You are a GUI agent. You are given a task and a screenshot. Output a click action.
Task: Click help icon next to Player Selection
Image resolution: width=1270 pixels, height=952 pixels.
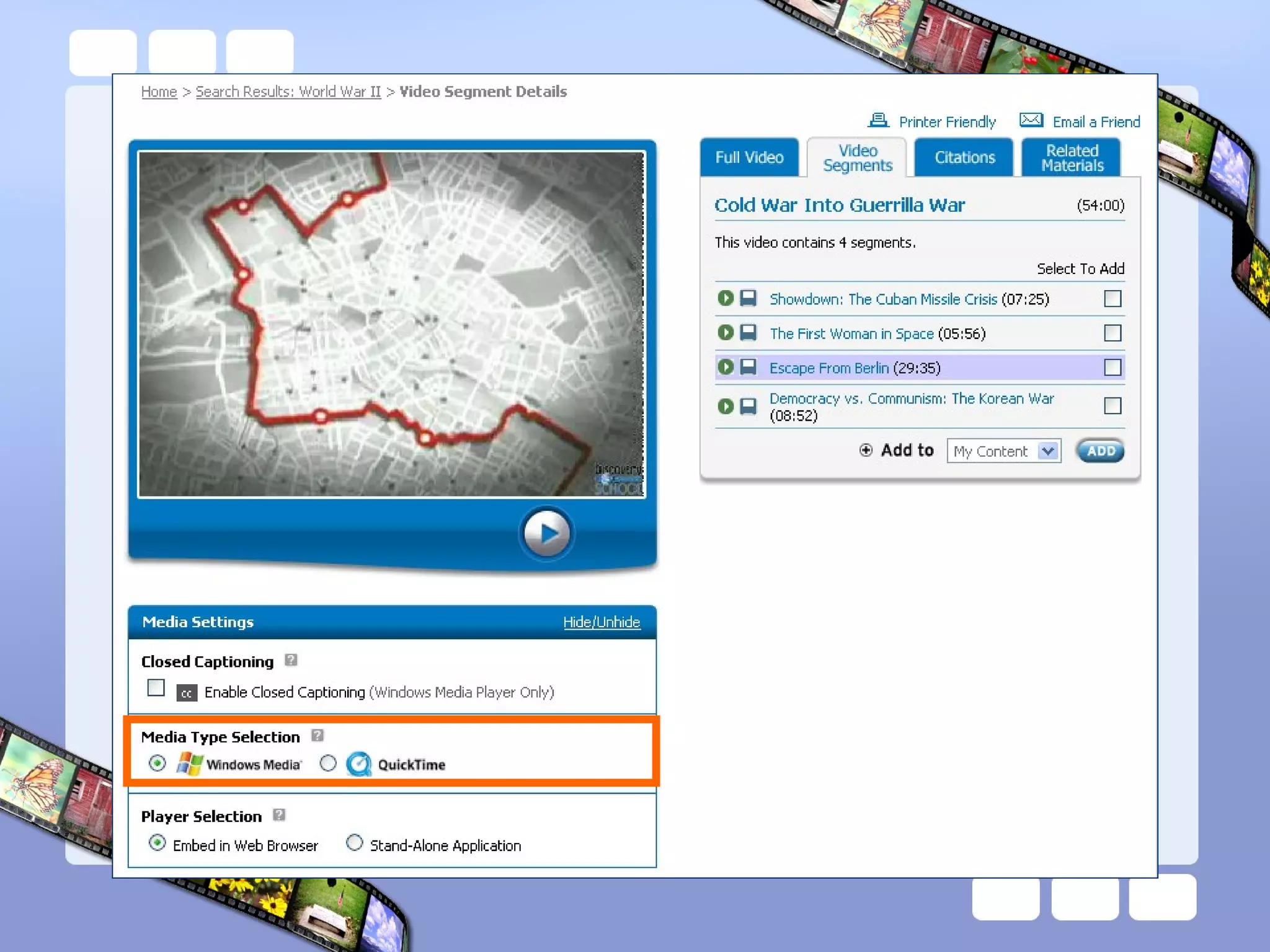pyautogui.click(x=279, y=815)
